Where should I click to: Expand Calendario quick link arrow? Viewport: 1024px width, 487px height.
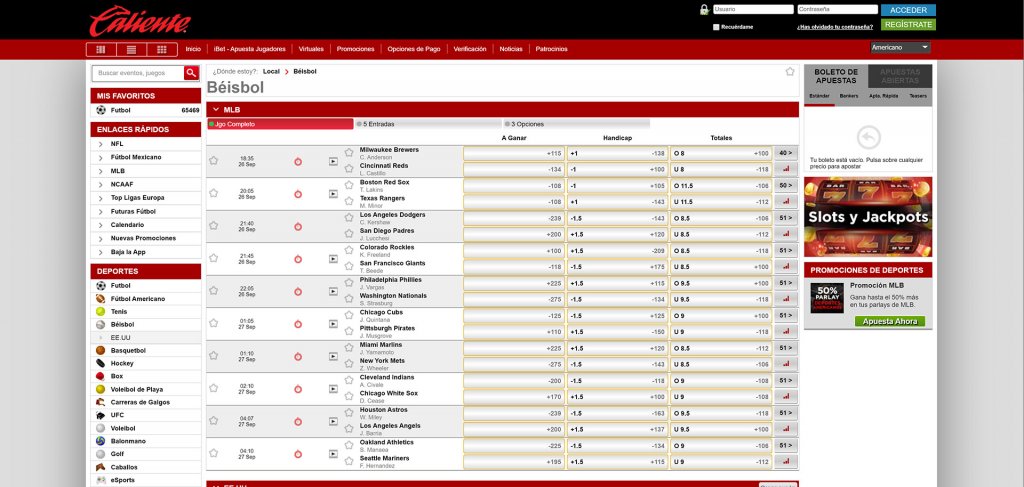tap(101, 225)
